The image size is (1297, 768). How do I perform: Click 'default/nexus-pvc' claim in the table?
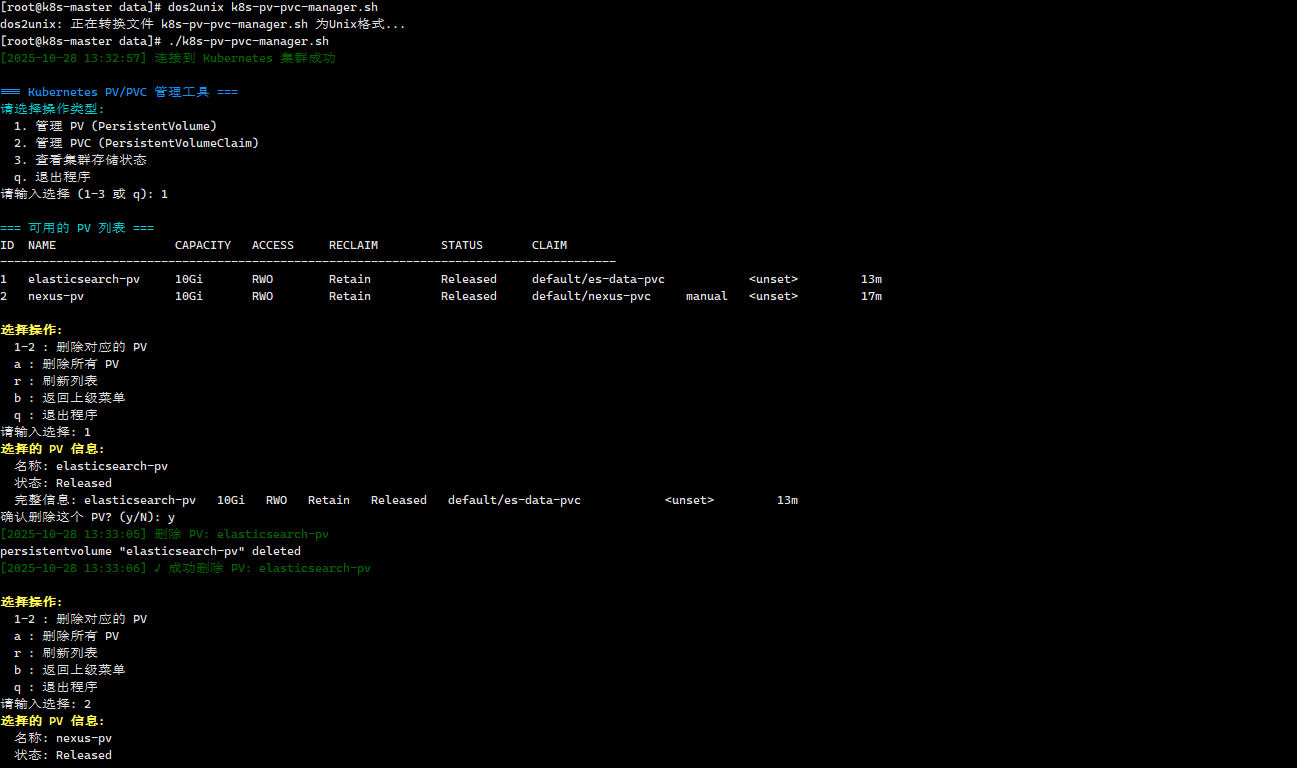[591, 296]
